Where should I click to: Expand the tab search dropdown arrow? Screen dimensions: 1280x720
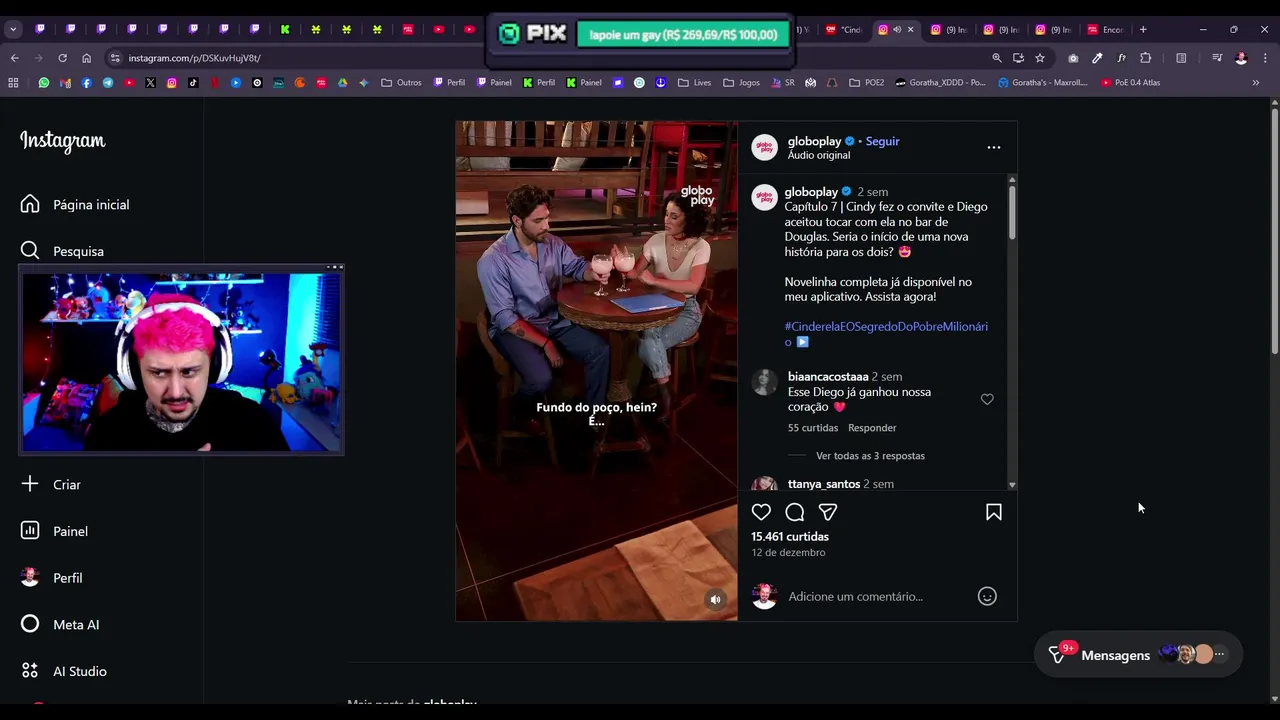pos(13,29)
